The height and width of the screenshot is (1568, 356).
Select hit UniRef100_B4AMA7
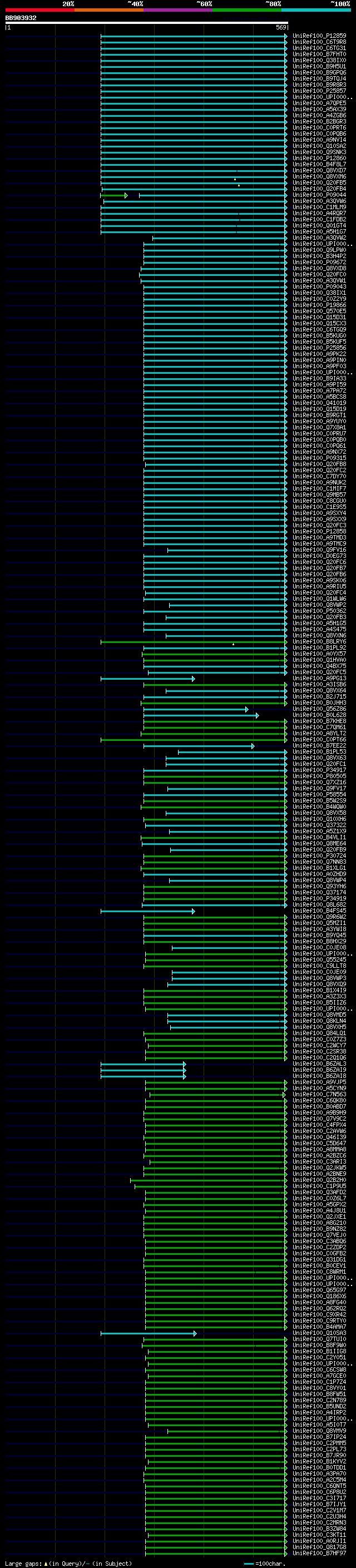tap(319, 1327)
